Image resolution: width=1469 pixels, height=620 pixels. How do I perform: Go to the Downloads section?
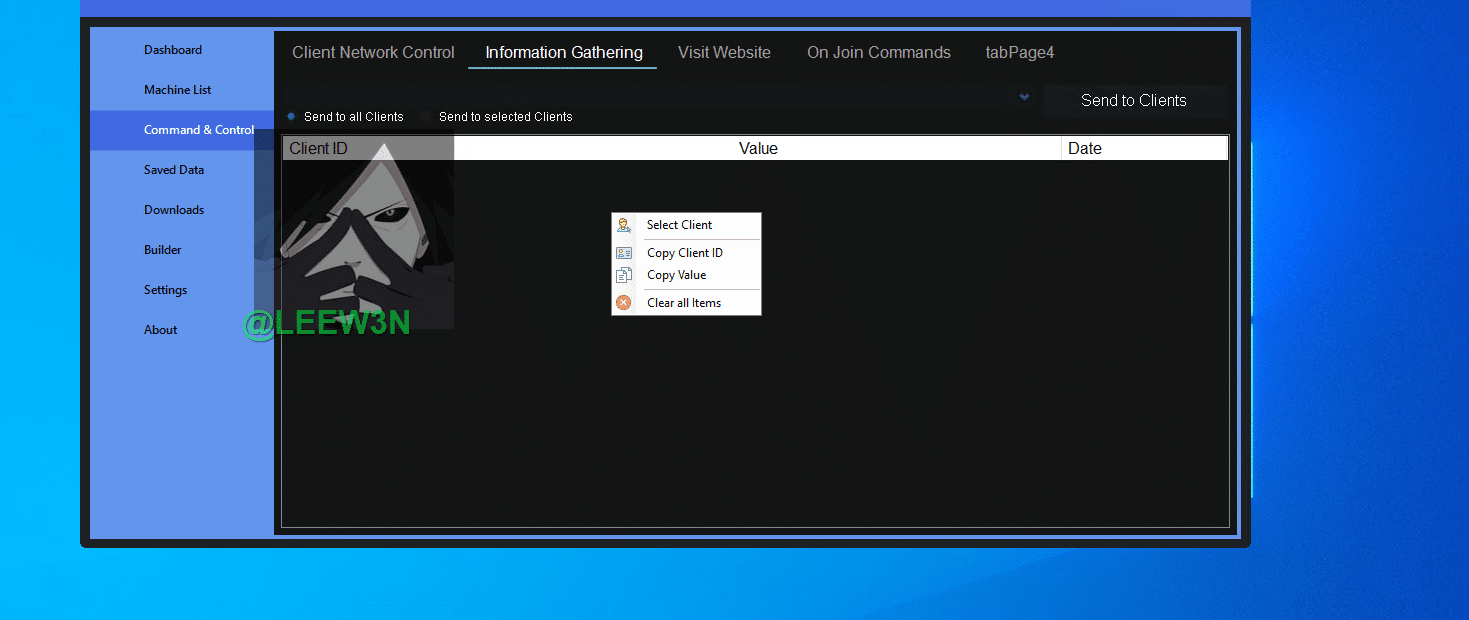pyautogui.click(x=174, y=210)
